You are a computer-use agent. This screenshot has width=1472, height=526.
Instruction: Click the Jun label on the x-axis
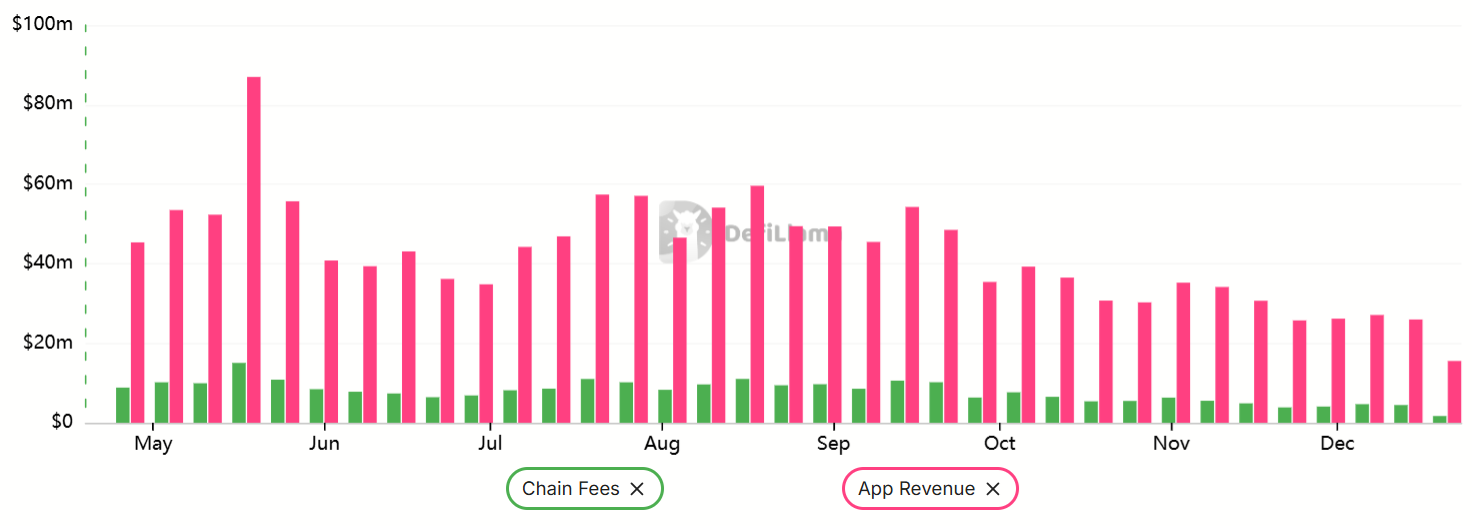click(324, 444)
